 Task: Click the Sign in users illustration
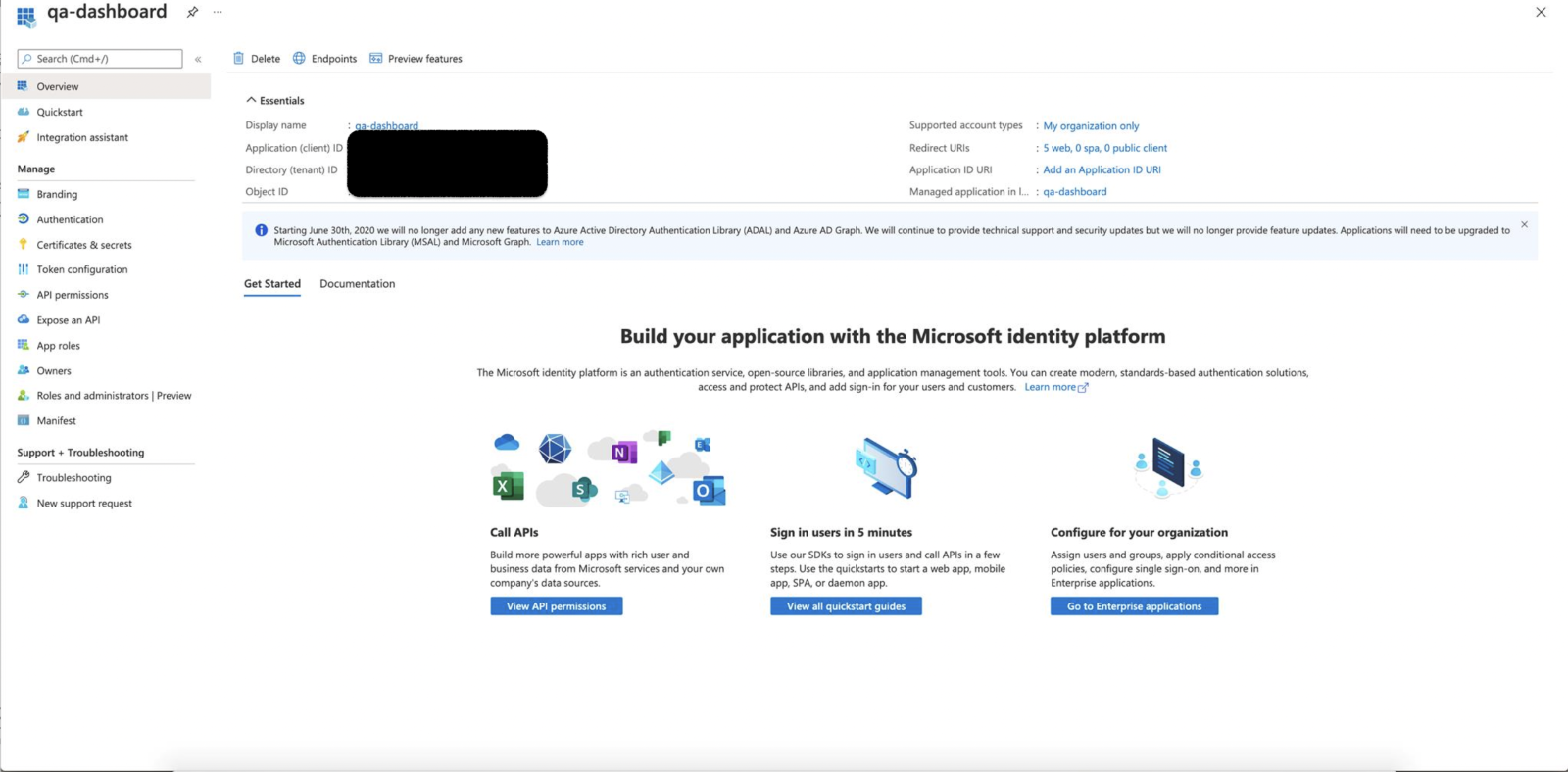(x=886, y=468)
